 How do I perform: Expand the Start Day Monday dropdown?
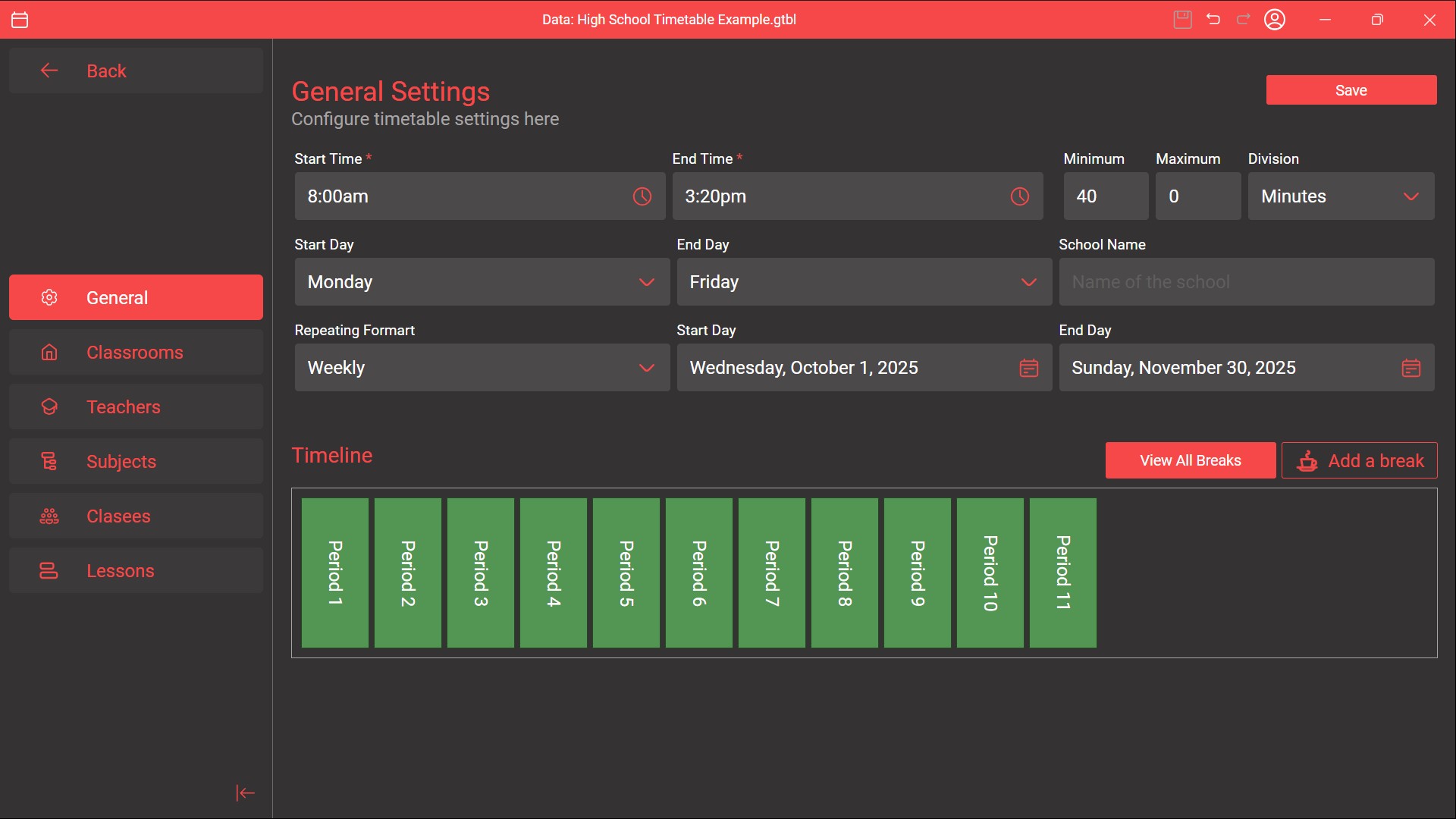pos(482,282)
